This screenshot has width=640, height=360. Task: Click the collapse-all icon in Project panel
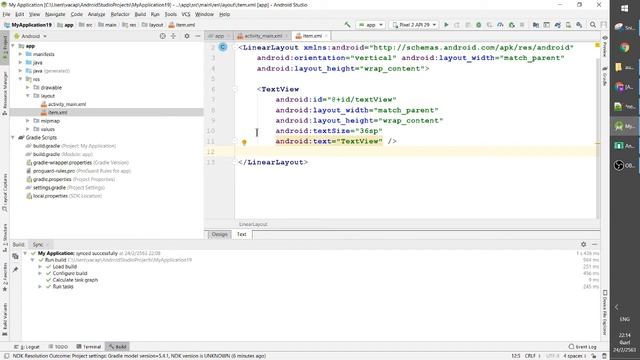click(173, 36)
